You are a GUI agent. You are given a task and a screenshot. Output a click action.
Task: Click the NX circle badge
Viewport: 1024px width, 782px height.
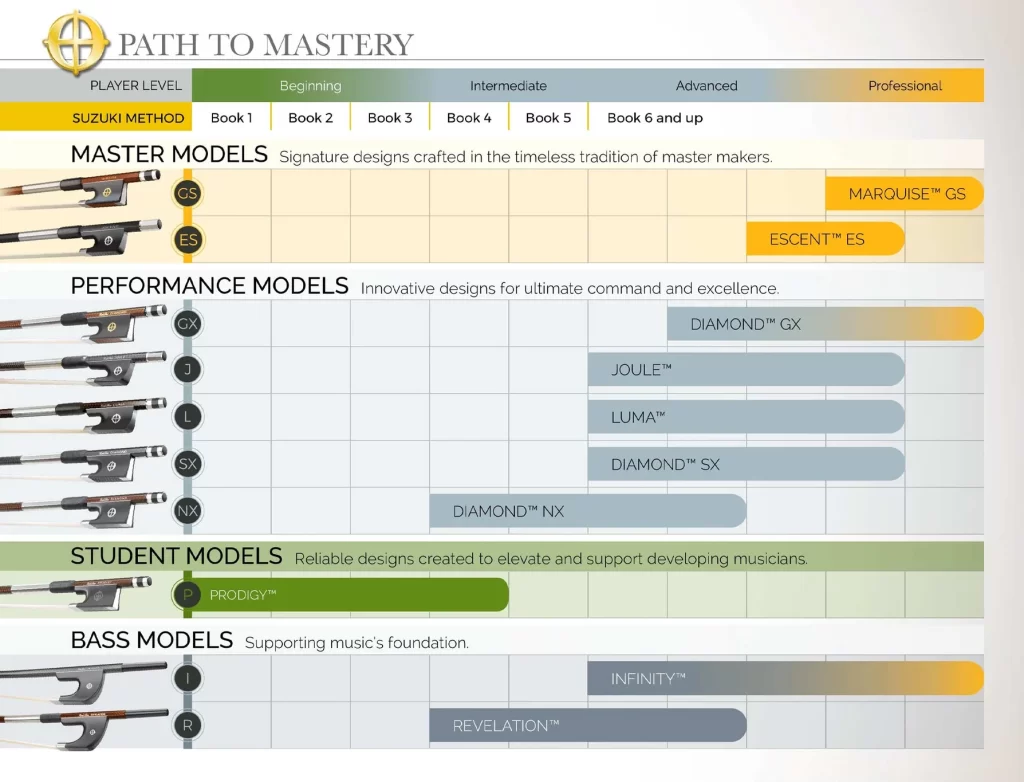tap(187, 511)
